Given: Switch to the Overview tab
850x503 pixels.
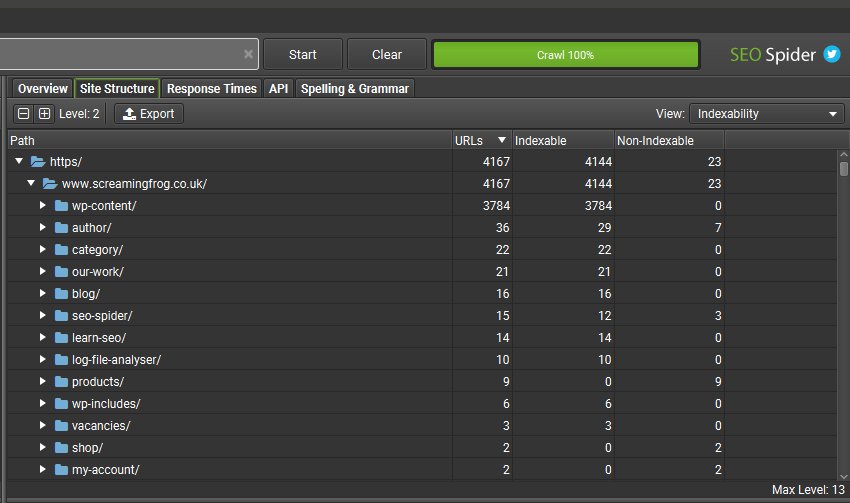Looking at the screenshot, I should pyautogui.click(x=43, y=88).
